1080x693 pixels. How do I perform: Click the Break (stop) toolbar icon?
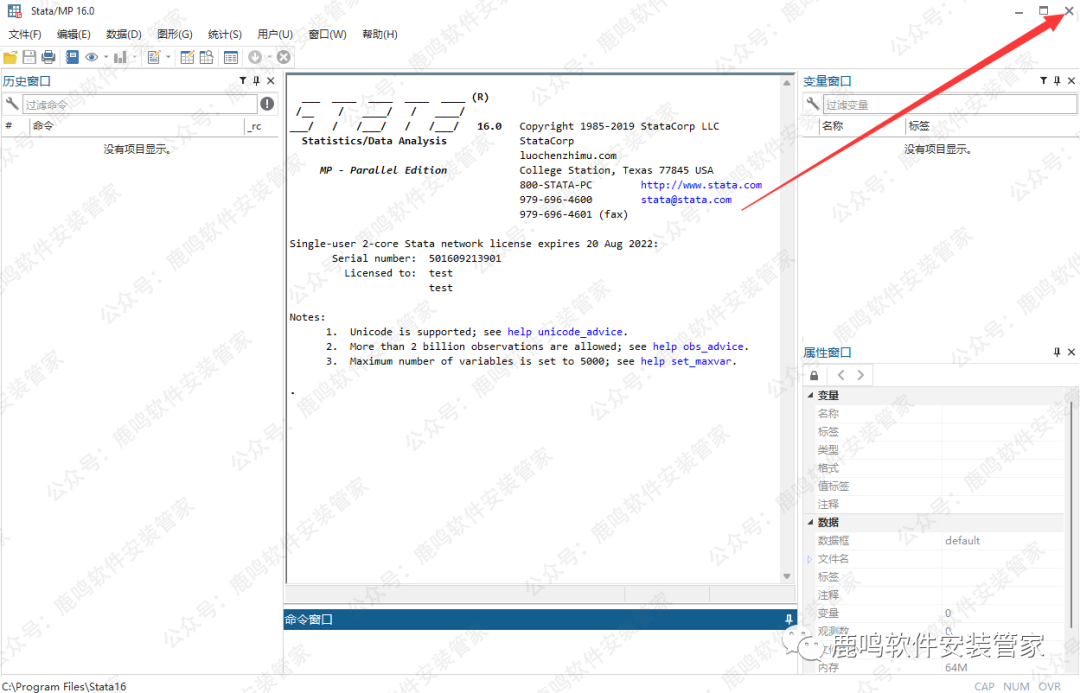point(284,57)
